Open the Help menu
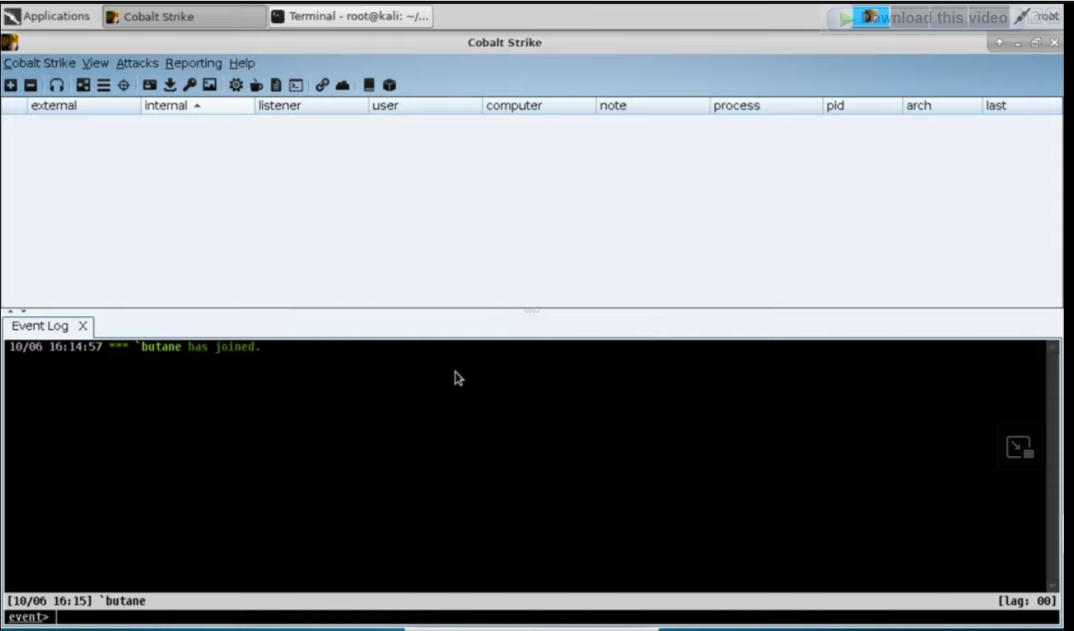This screenshot has height=631, width=1074. click(242, 63)
